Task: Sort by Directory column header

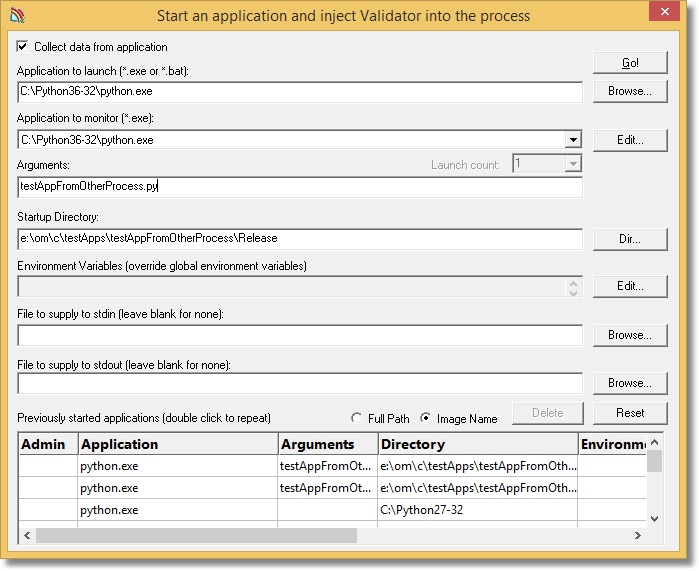Action: tap(478, 444)
